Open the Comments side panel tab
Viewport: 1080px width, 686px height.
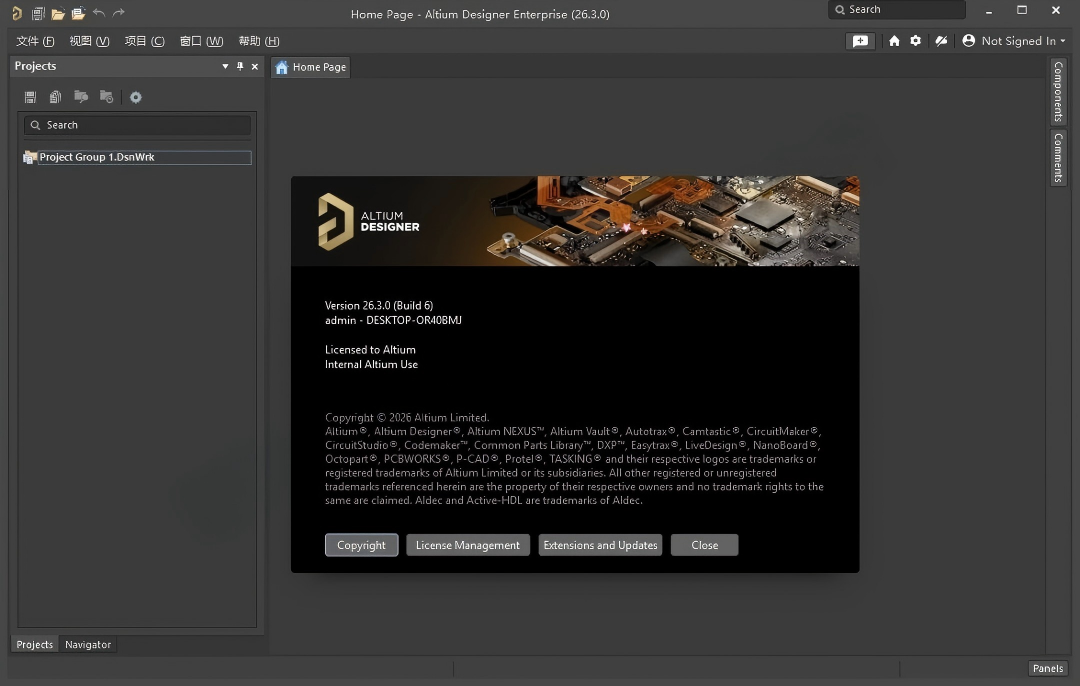click(x=1059, y=158)
